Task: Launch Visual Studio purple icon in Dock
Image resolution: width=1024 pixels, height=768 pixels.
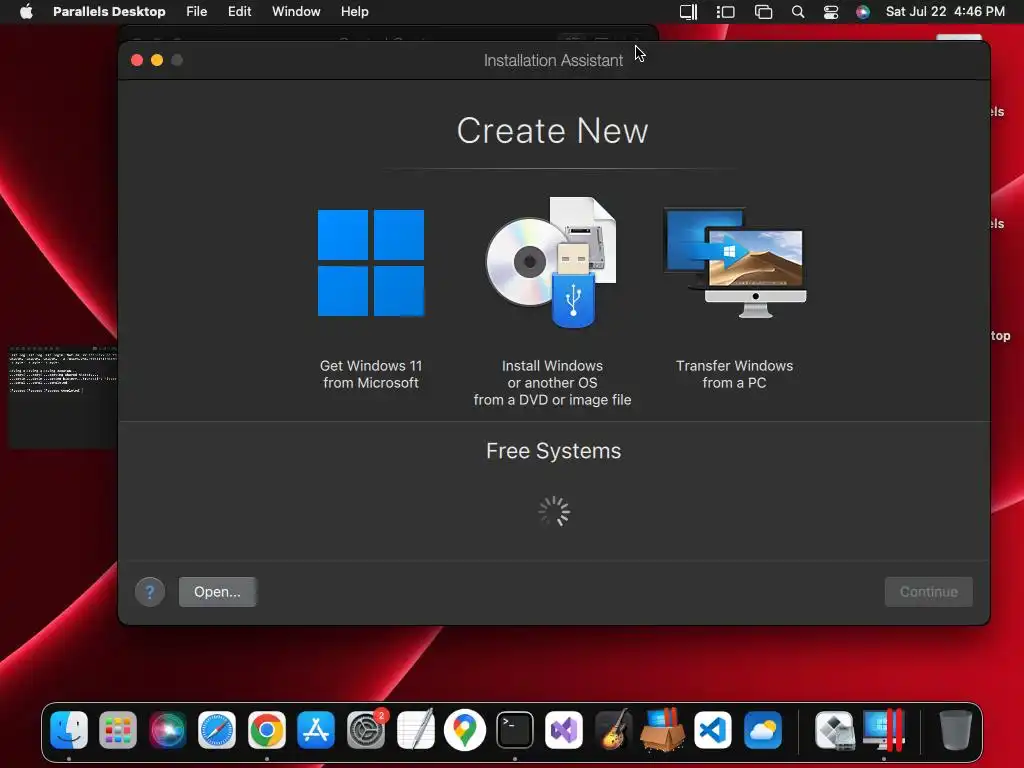Action: pos(564,729)
